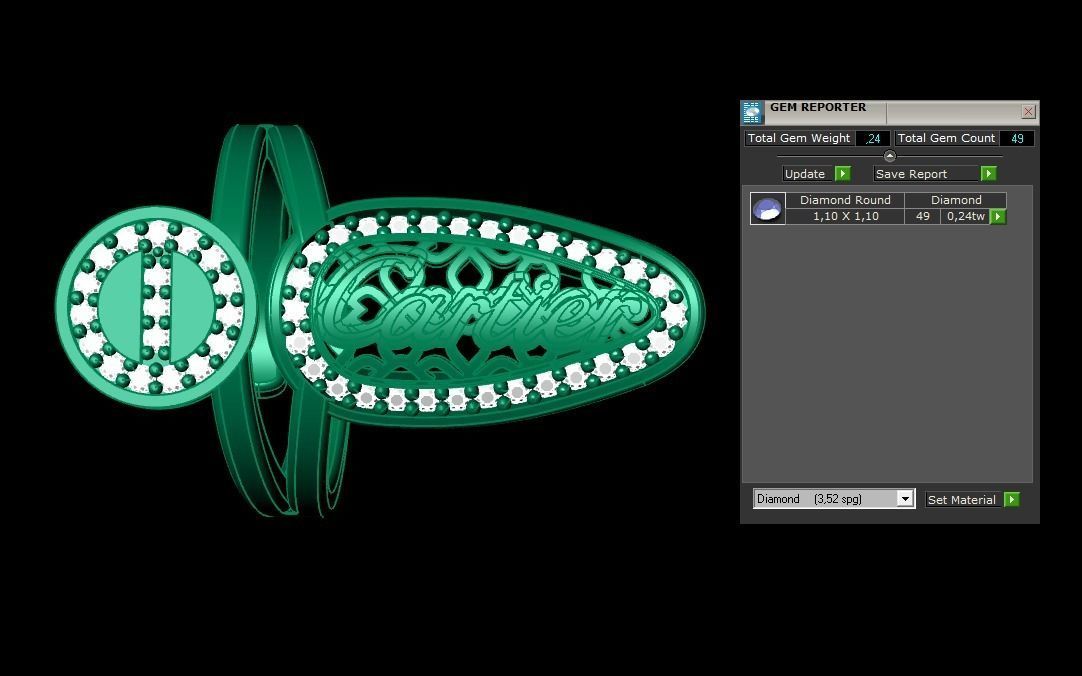Click the round disc gem-set ring top

[x=156, y=307]
